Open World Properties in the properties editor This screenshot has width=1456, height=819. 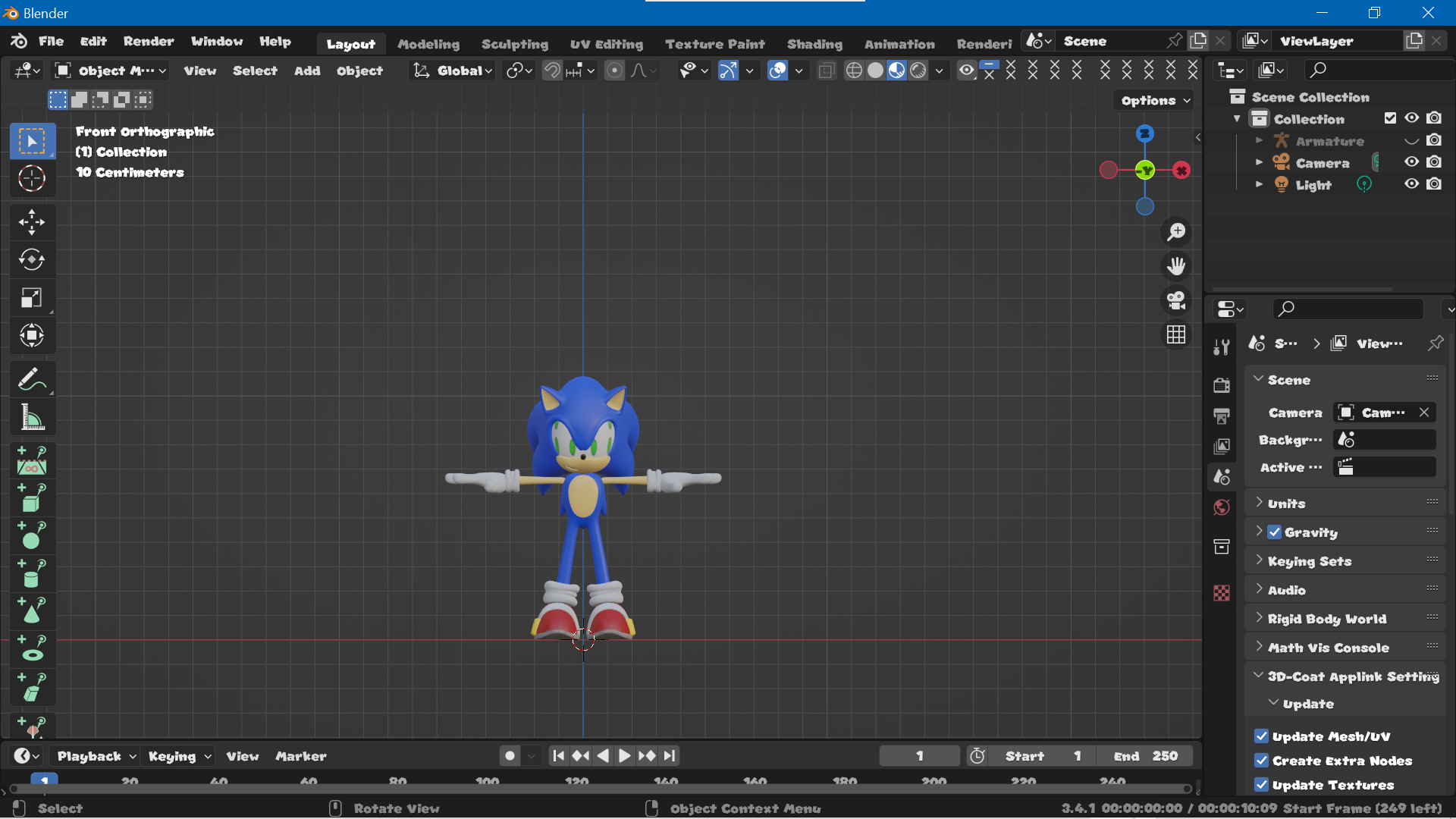(x=1222, y=507)
